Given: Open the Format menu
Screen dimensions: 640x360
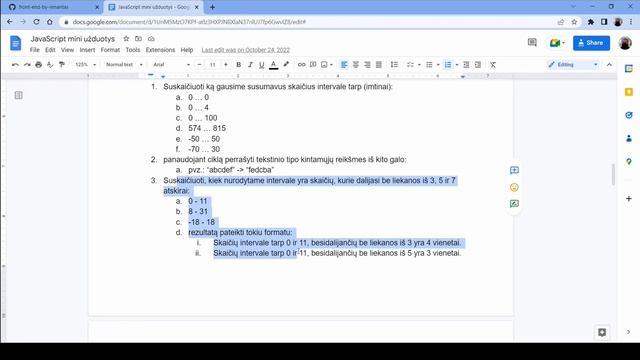Looking at the screenshot, I should click(110, 50).
